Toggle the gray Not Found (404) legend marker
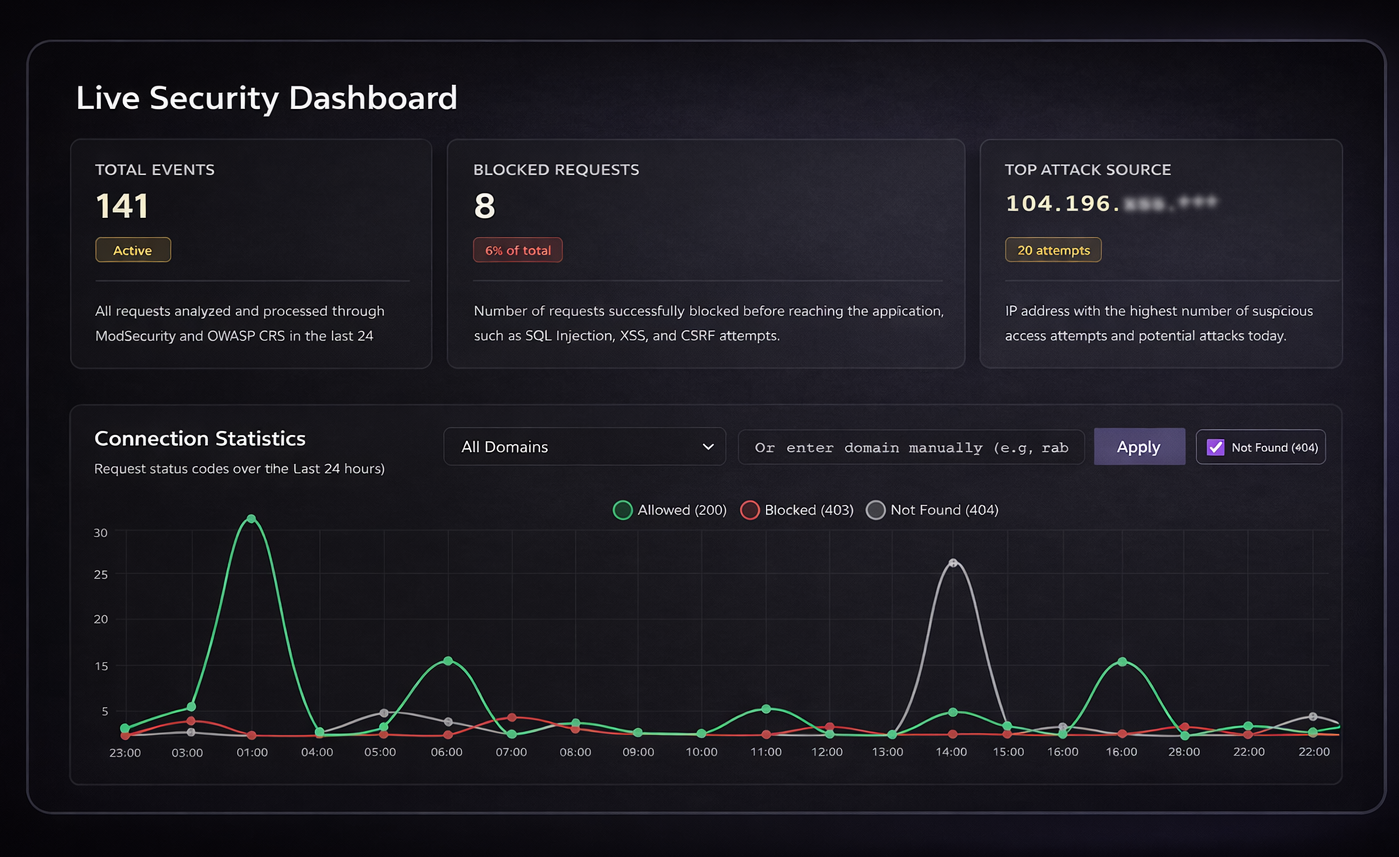1399x857 pixels. click(876, 510)
